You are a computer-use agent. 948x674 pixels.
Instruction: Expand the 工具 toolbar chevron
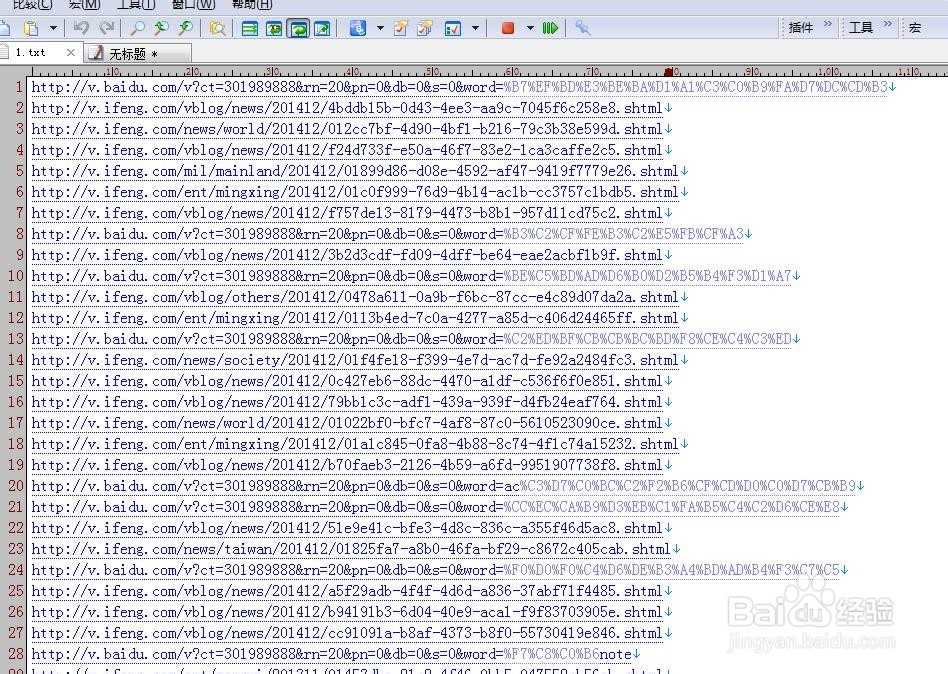click(x=888, y=24)
